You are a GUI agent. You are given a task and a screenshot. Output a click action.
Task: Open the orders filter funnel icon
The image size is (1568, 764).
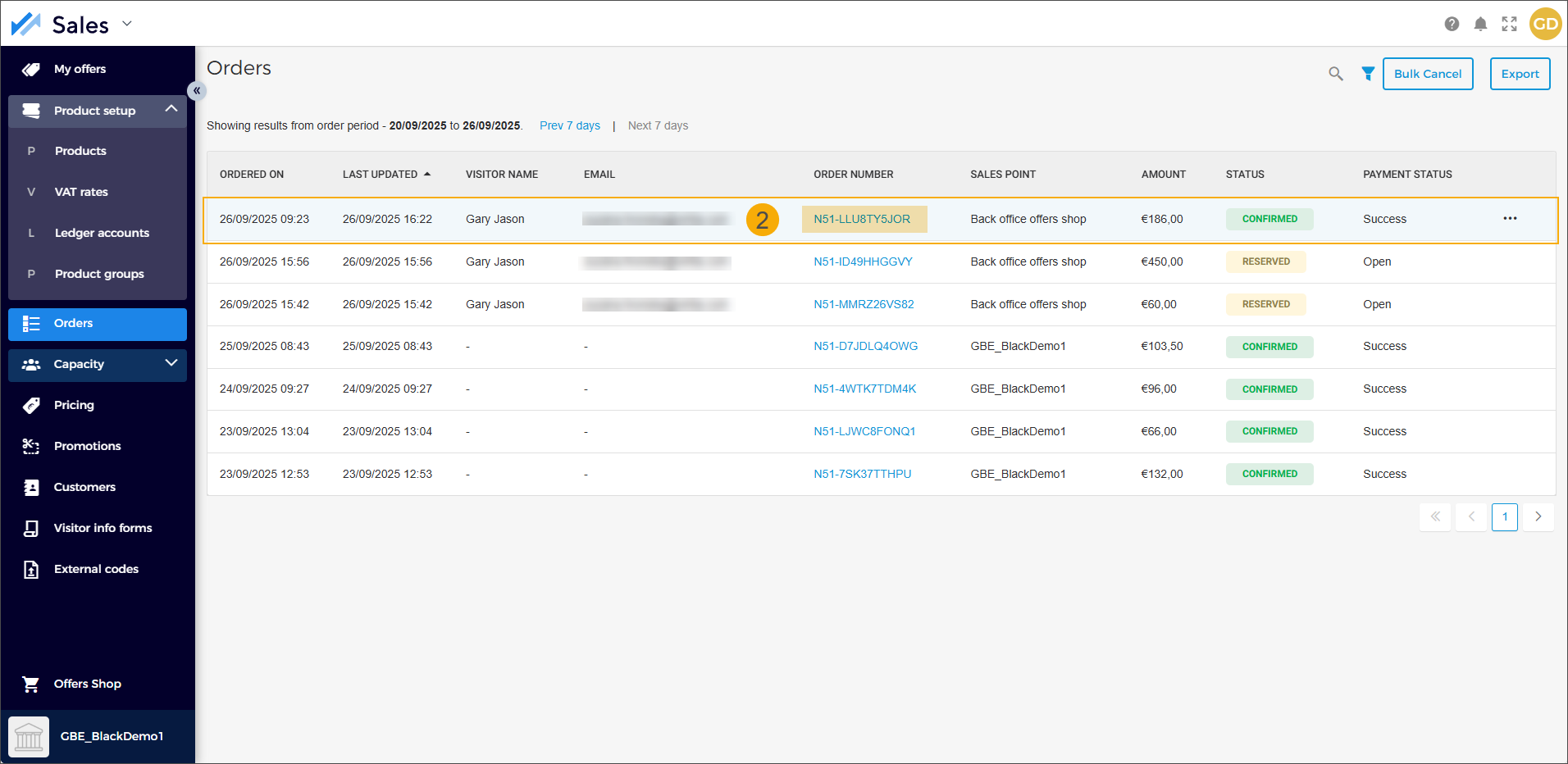point(1367,74)
